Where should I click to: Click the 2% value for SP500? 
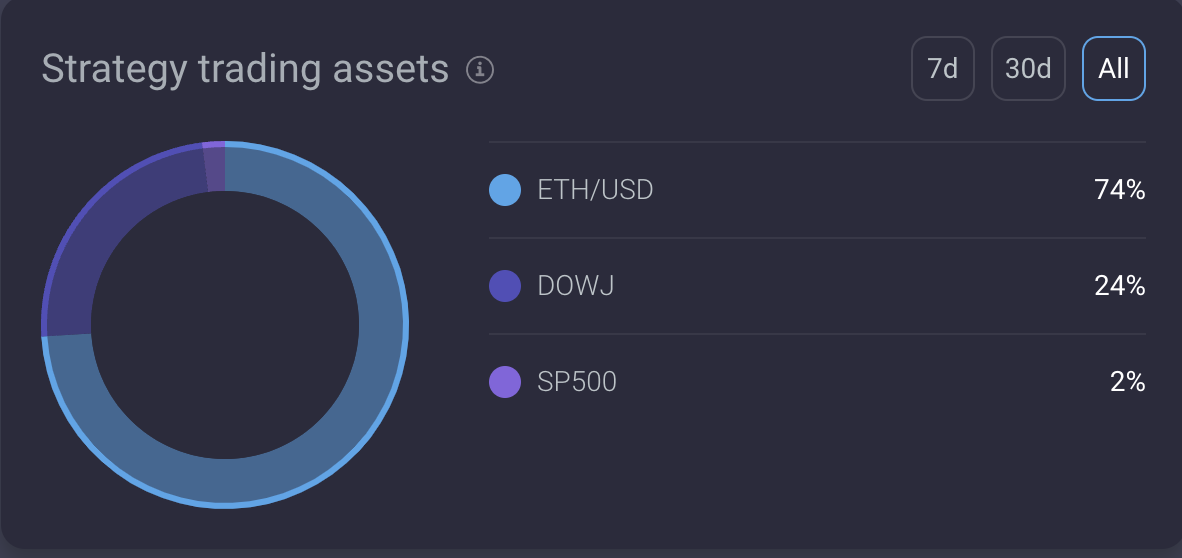[1127, 382]
